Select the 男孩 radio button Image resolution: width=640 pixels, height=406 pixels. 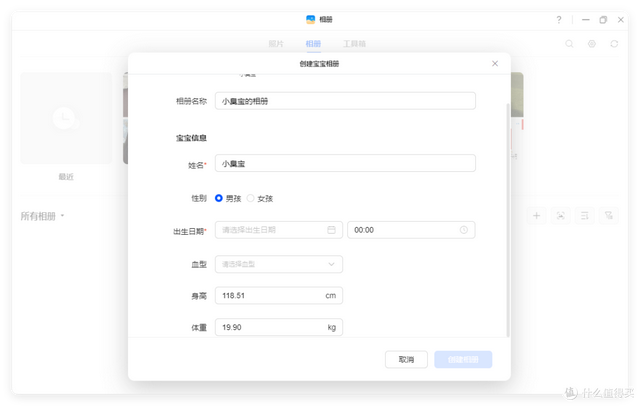(x=219, y=198)
